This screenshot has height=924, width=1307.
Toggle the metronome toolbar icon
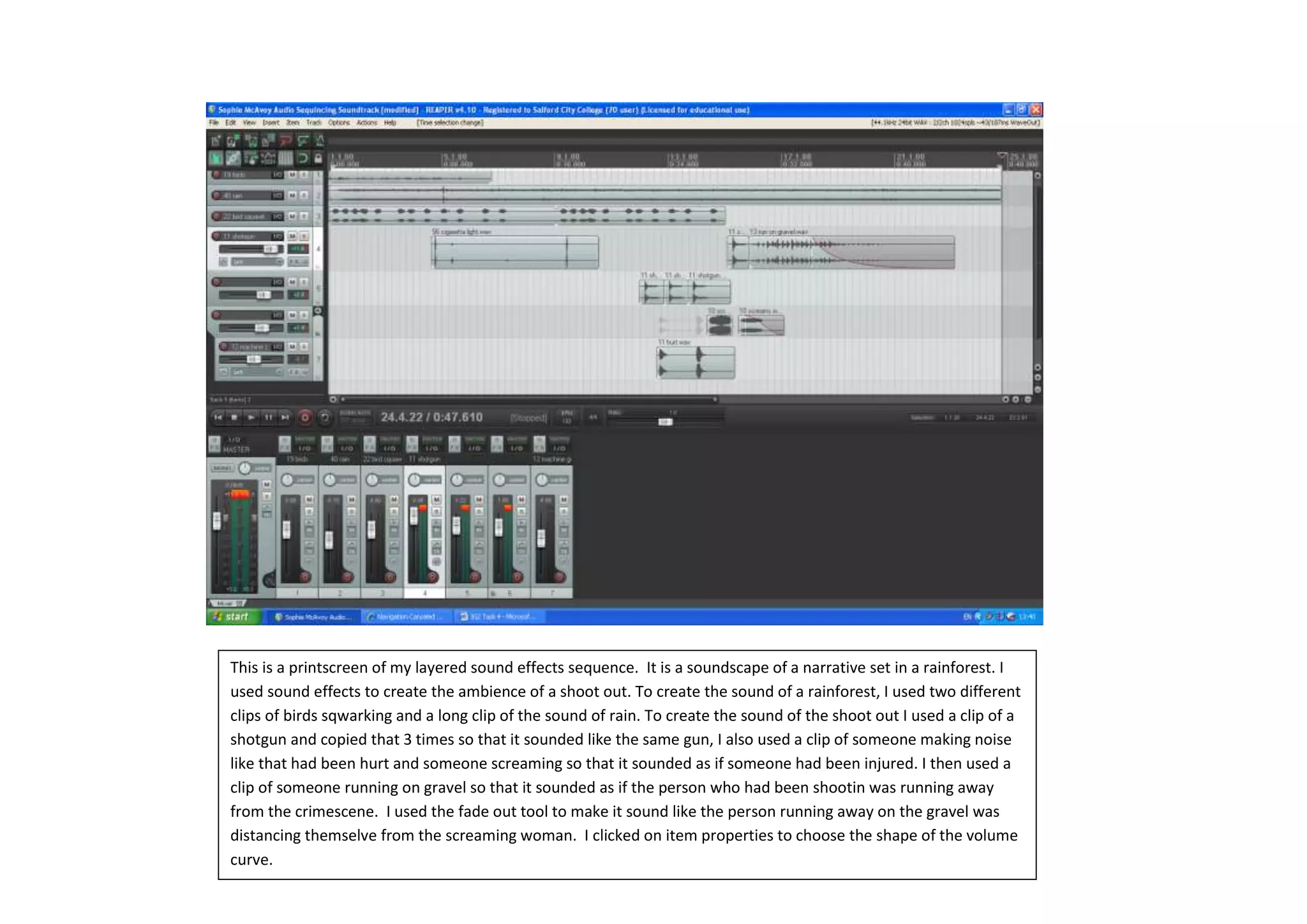pyautogui.click(x=320, y=140)
